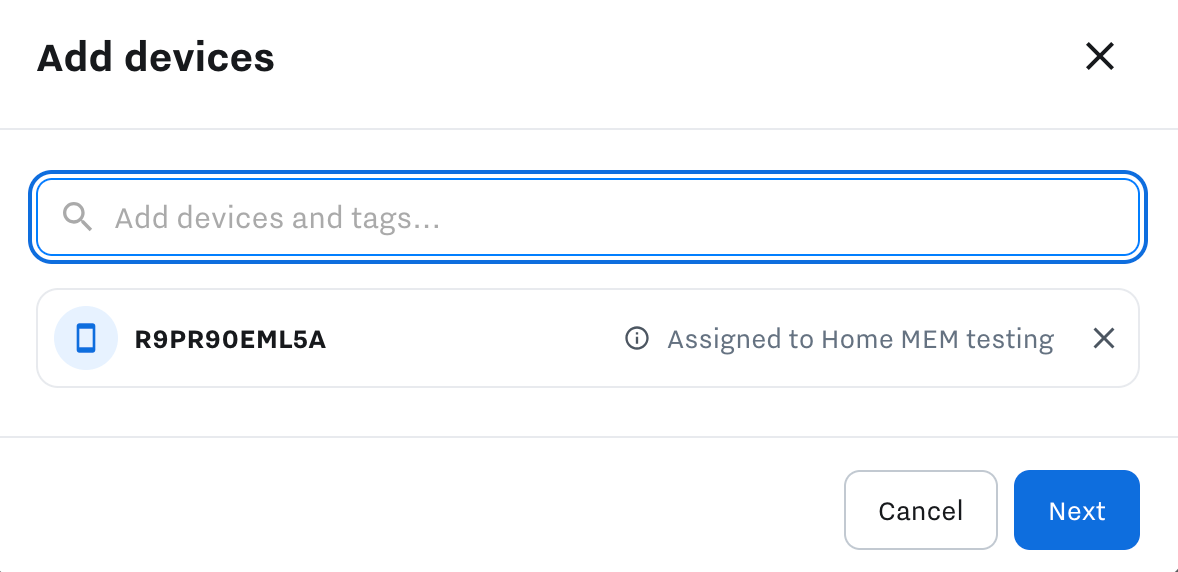
Task: Click the Add devices dialog title
Action: pyautogui.click(x=156, y=58)
